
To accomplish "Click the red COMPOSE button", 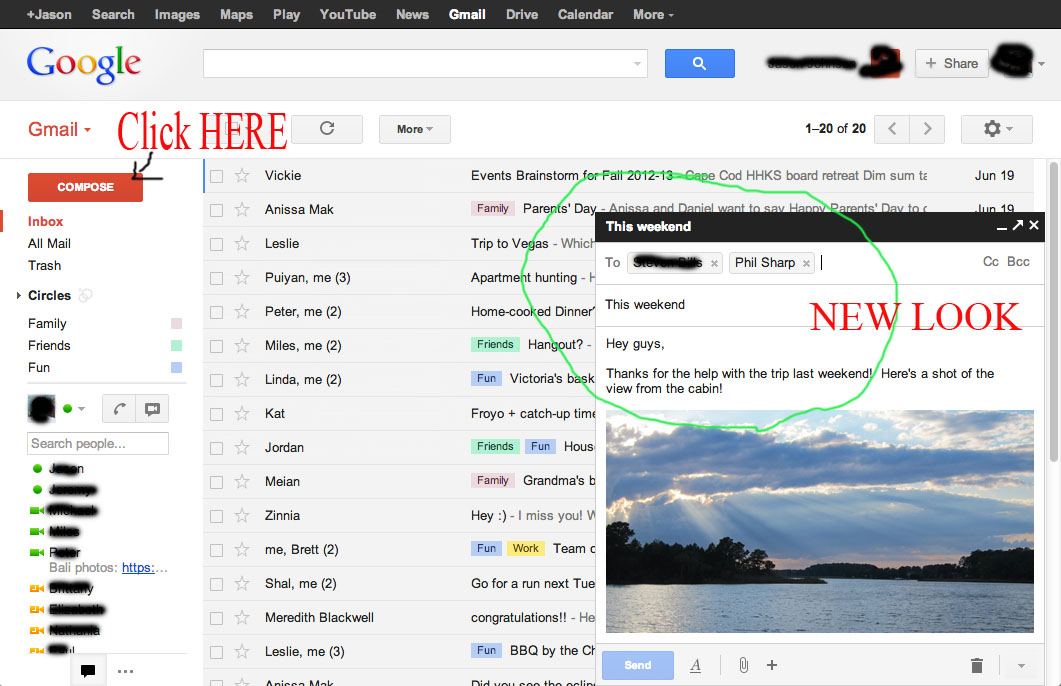I will tap(85, 187).
